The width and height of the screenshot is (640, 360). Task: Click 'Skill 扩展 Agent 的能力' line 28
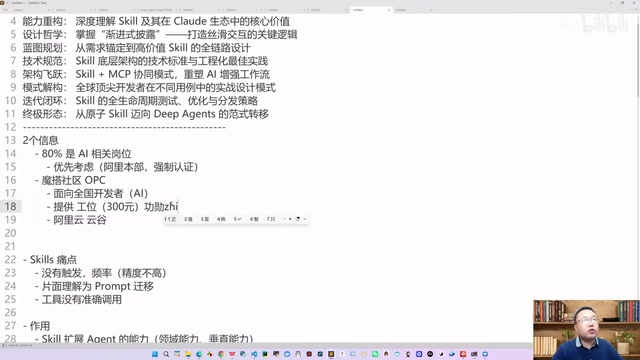tap(95, 339)
